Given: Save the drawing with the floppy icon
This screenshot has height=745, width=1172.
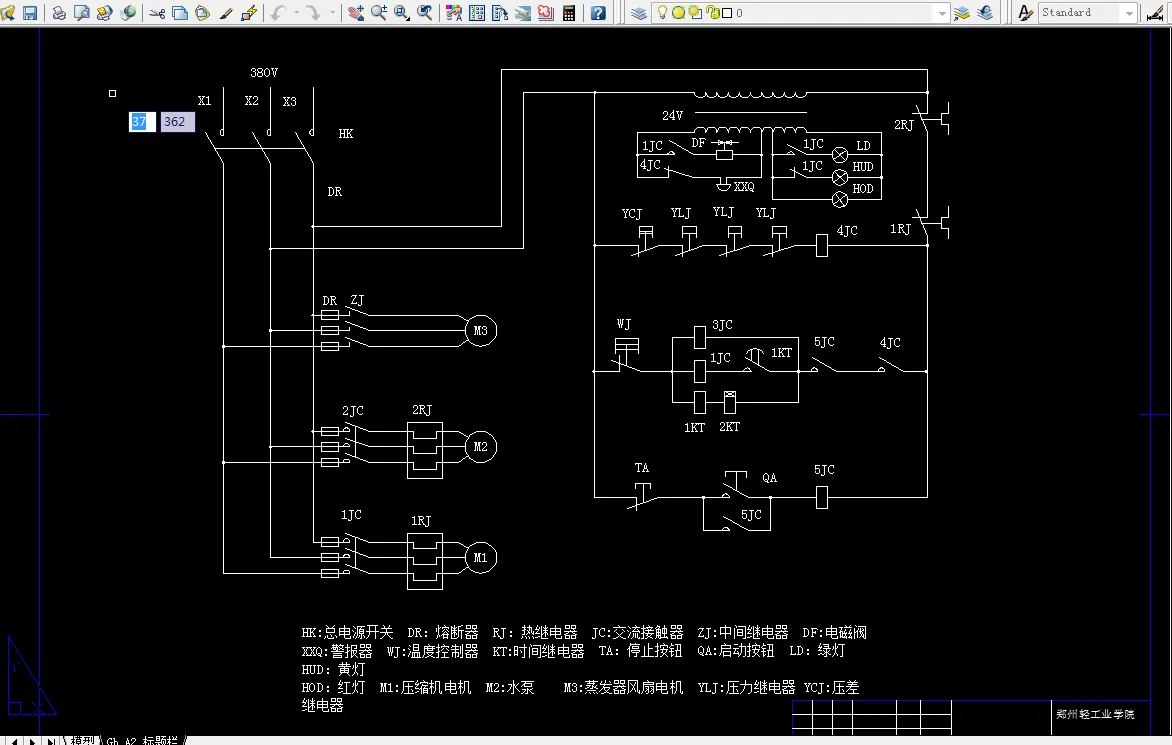Looking at the screenshot, I should click(30, 12).
